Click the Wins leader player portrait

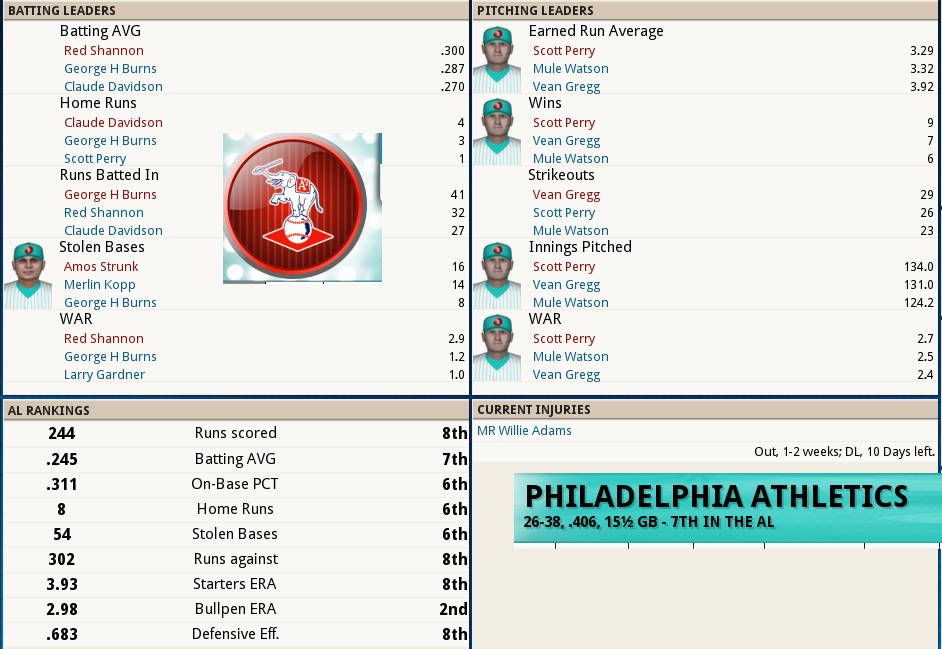497,131
